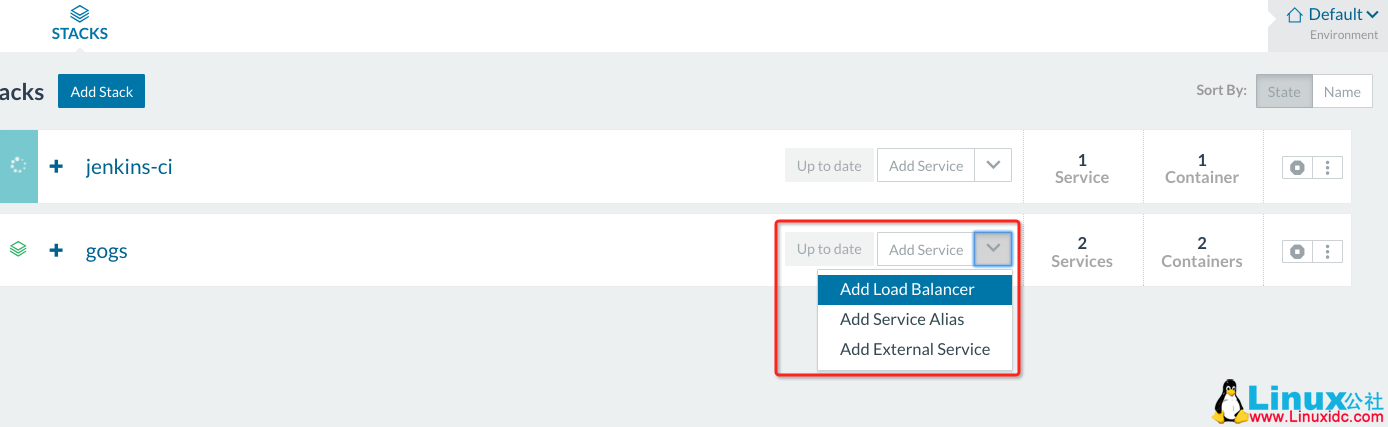Open gogs more actions vertical dots
The width and height of the screenshot is (1388, 427).
[1327, 251]
